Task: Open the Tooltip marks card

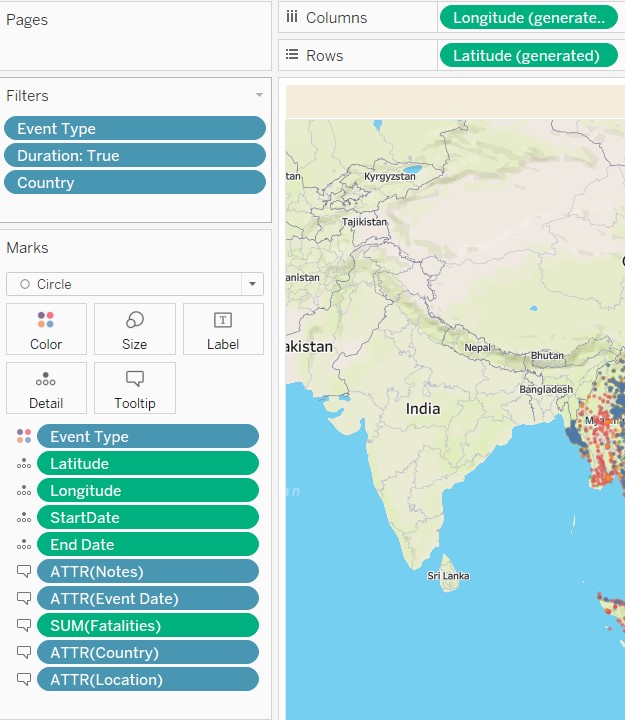Action: click(134, 389)
